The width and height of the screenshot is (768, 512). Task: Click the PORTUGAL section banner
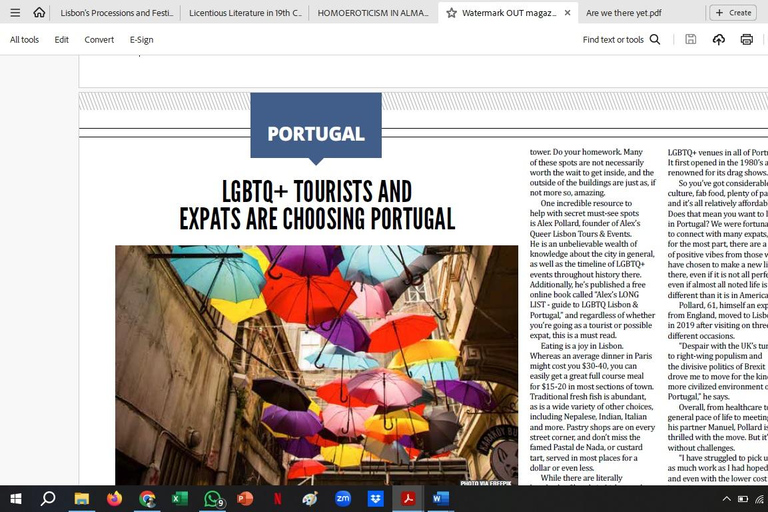[316, 128]
